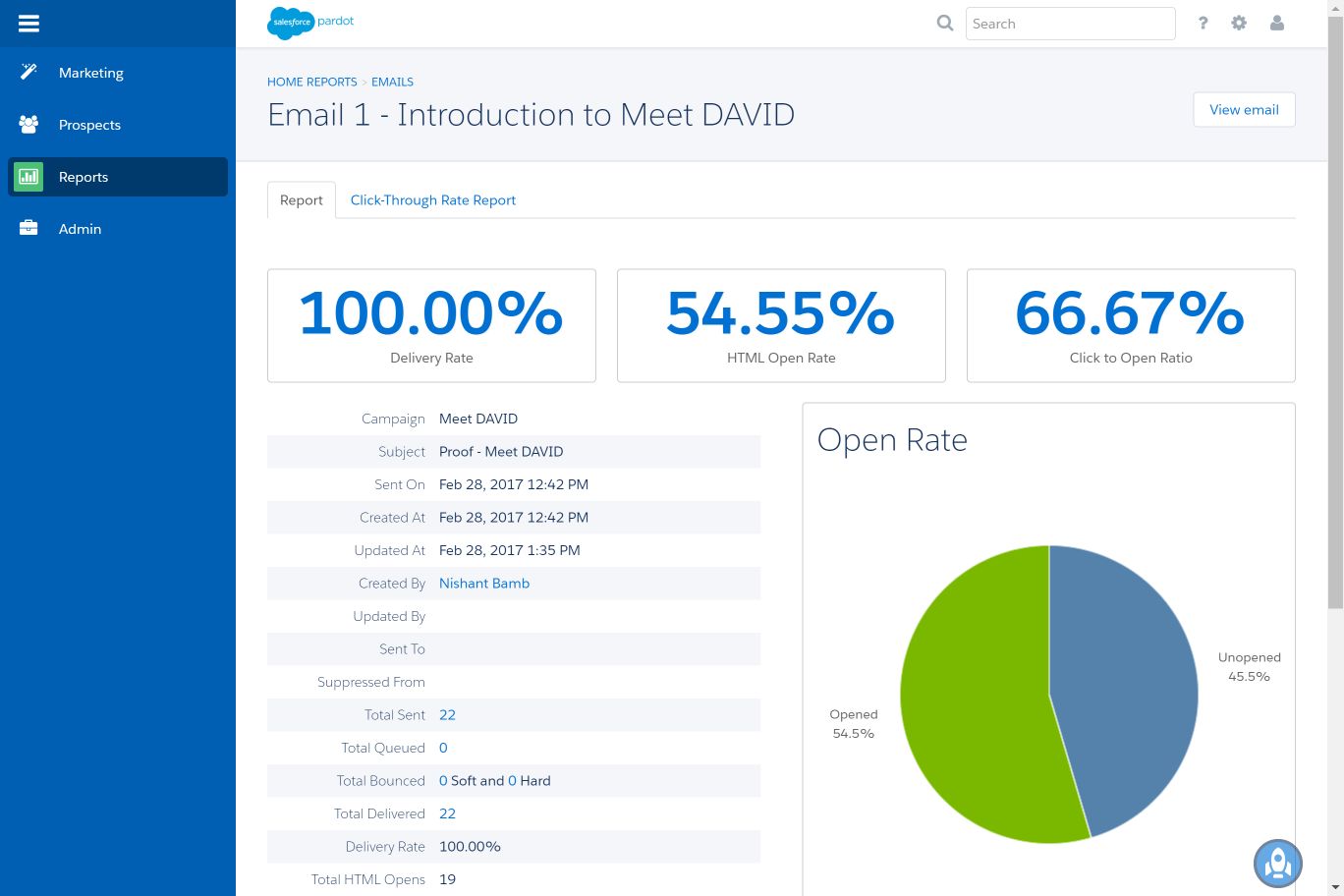
Task: Click the Prospects people icon
Action: pyautogui.click(x=28, y=124)
